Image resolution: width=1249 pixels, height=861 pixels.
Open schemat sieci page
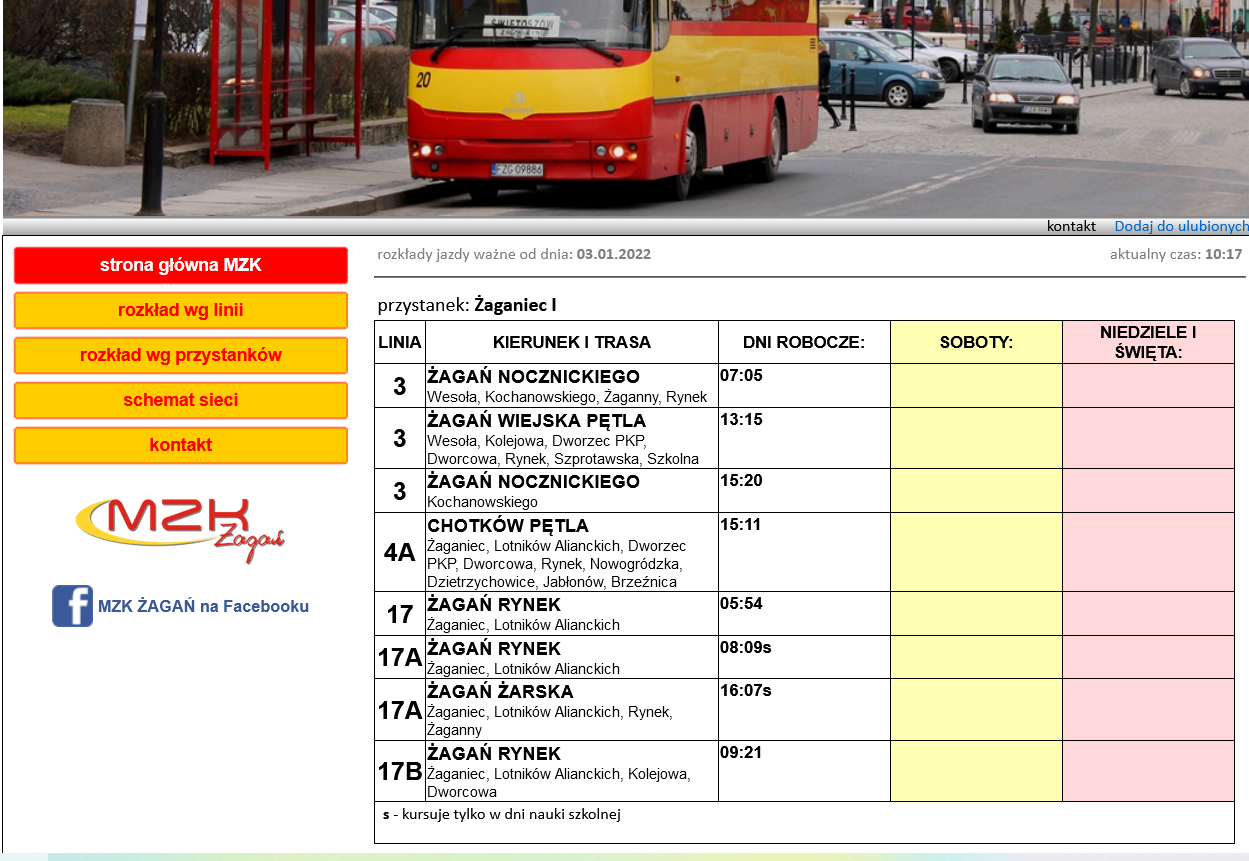[x=181, y=400]
